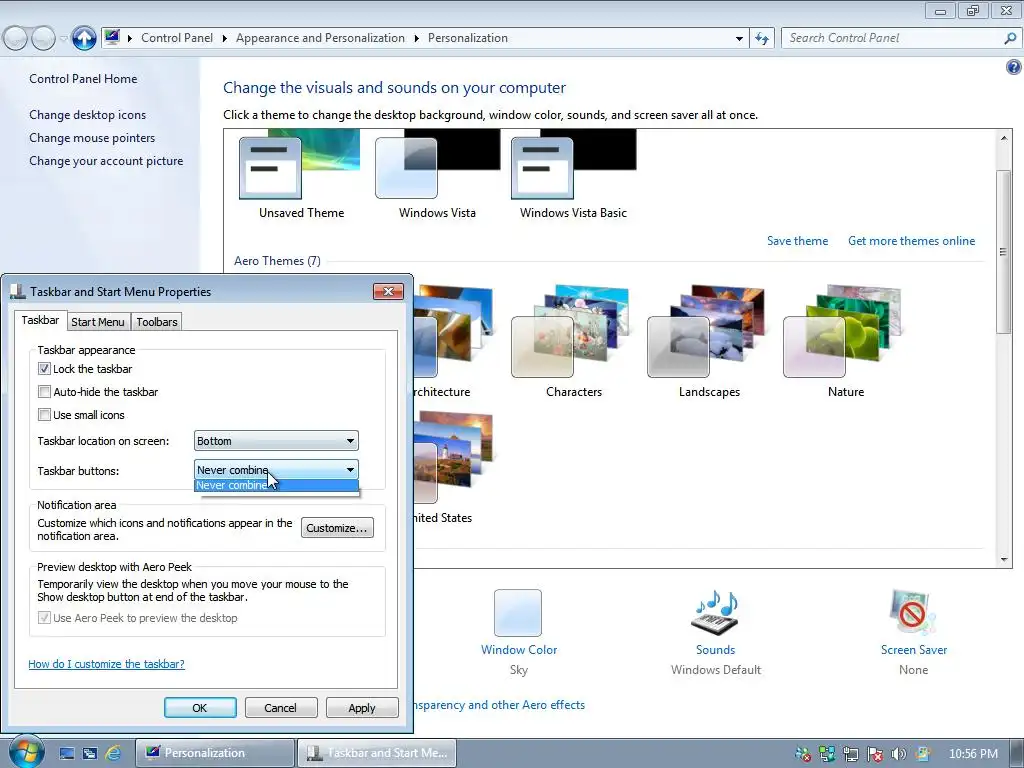Open address bar history dropdown arrow

click(x=739, y=39)
